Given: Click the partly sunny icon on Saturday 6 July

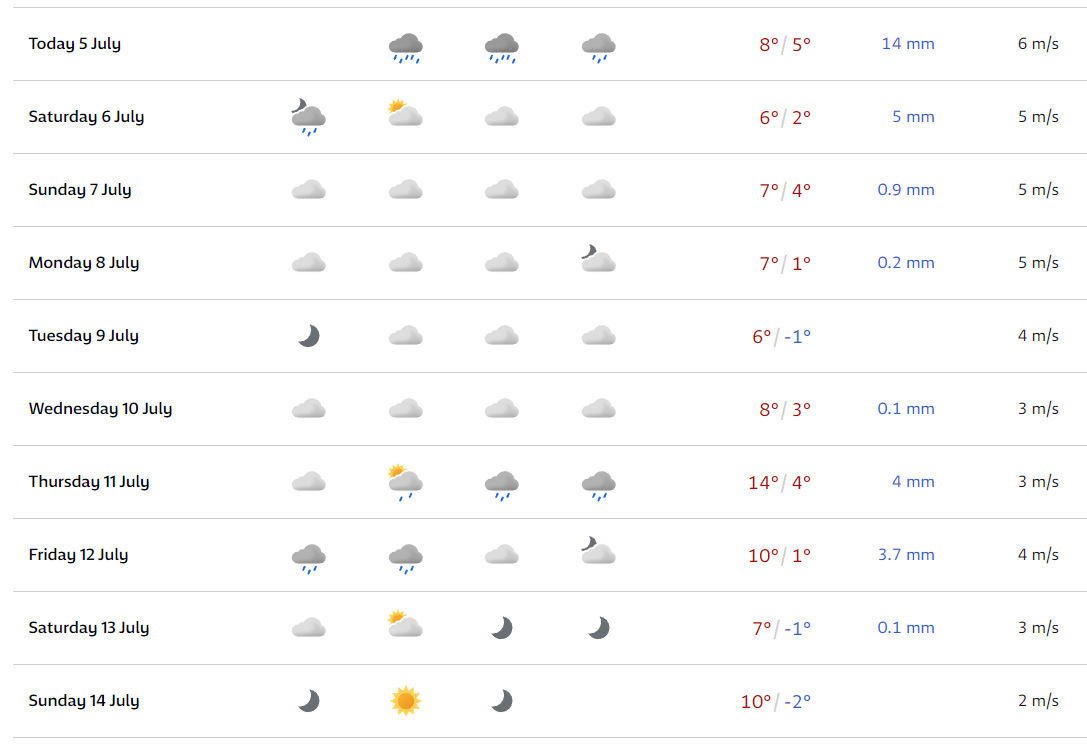Looking at the screenshot, I should click(x=406, y=112).
